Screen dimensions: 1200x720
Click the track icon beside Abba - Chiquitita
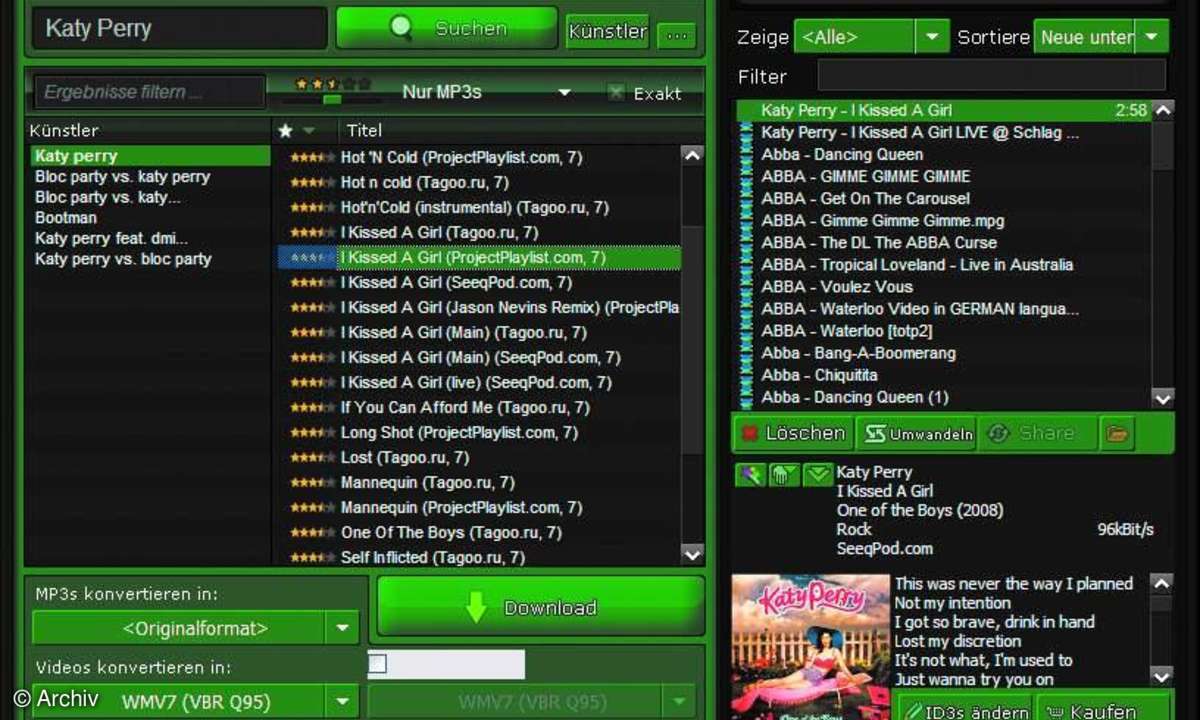tap(745, 375)
